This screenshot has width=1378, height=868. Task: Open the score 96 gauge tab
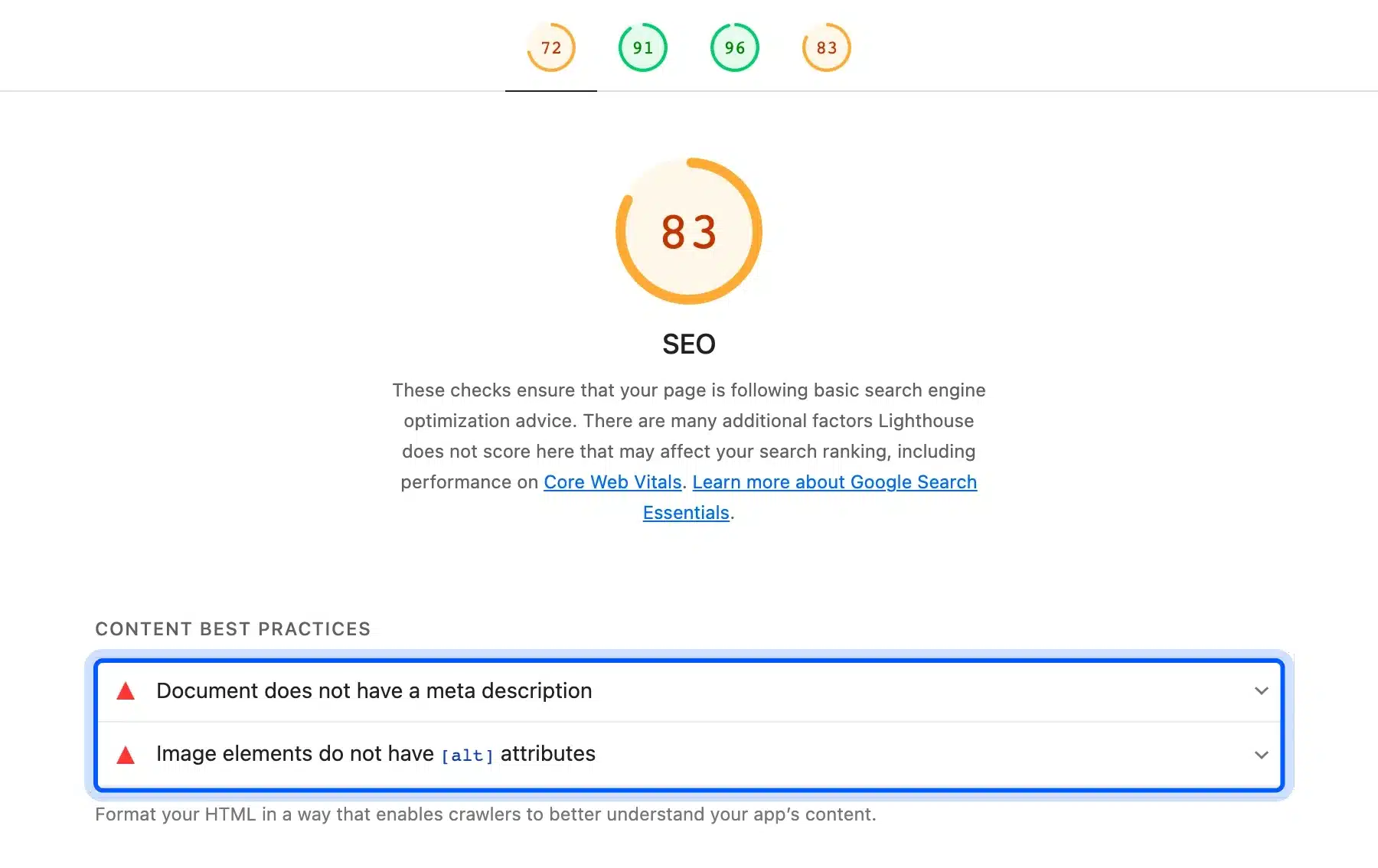pyautogui.click(x=735, y=47)
